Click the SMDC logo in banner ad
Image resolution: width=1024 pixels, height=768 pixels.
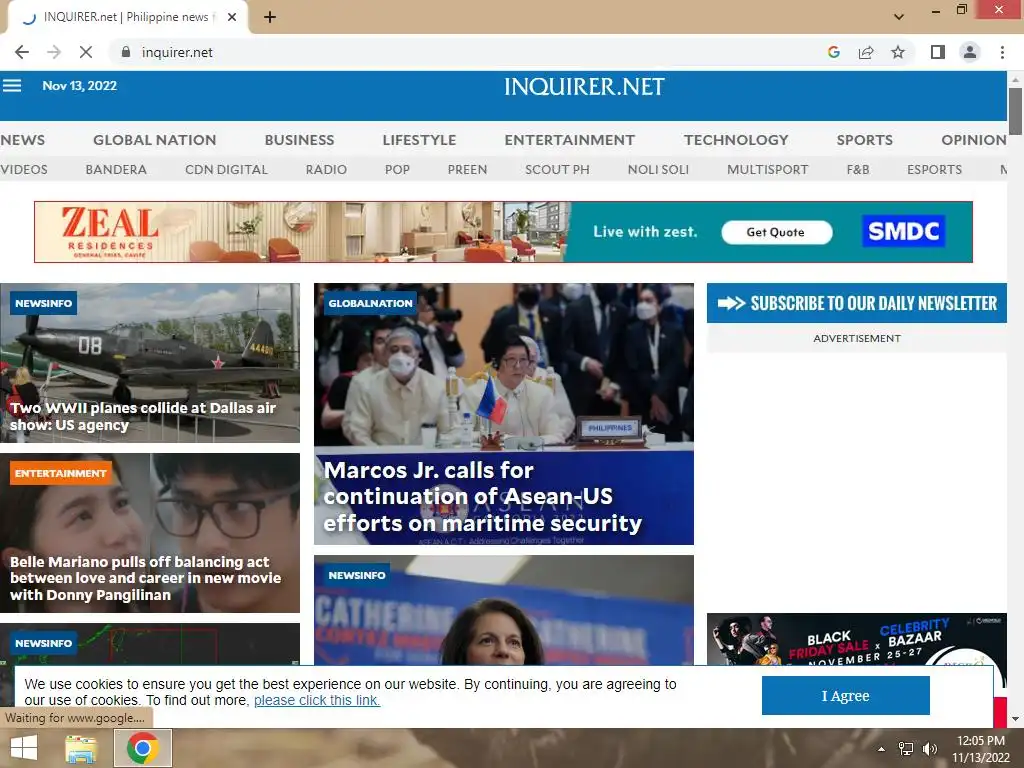point(903,231)
